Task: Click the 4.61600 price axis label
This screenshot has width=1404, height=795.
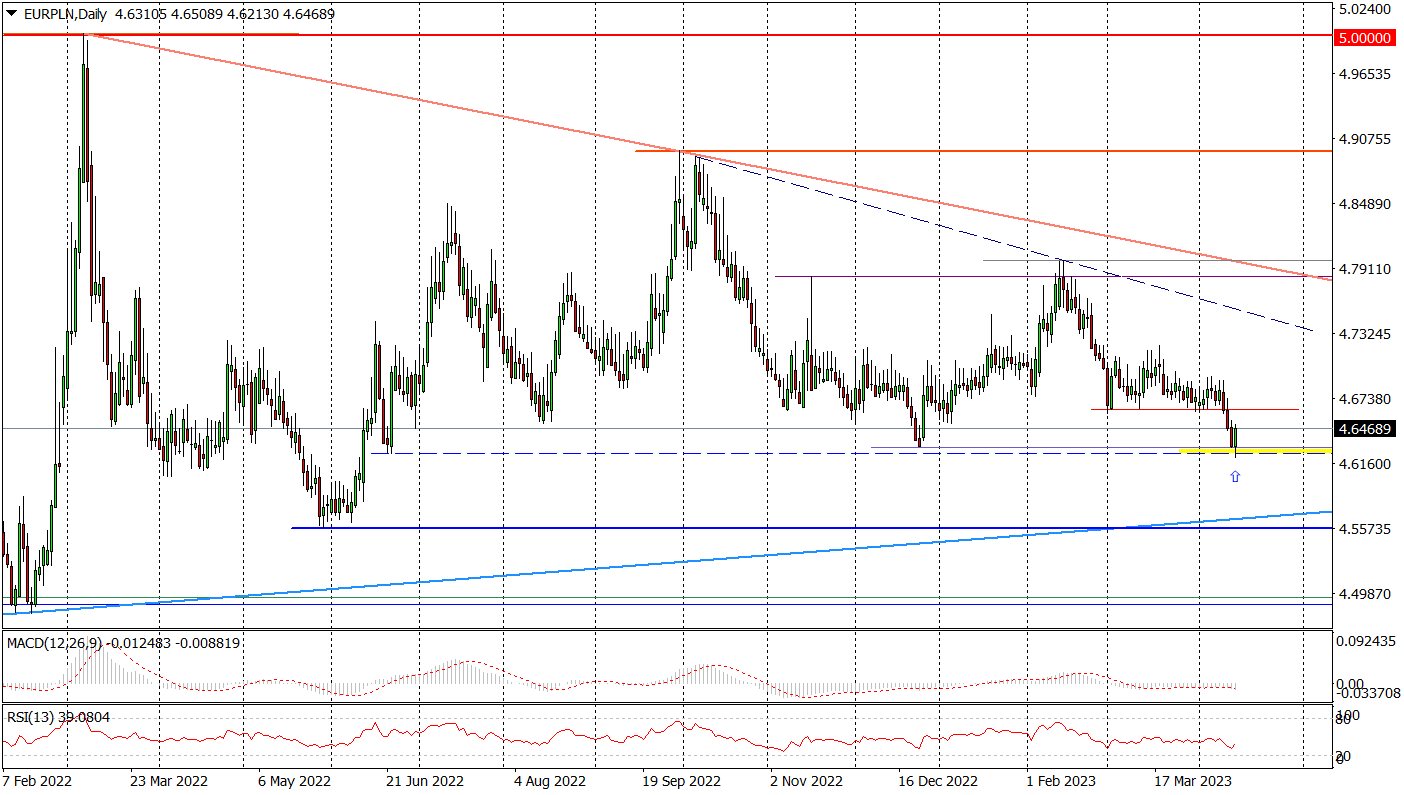Action: [x=1364, y=464]
